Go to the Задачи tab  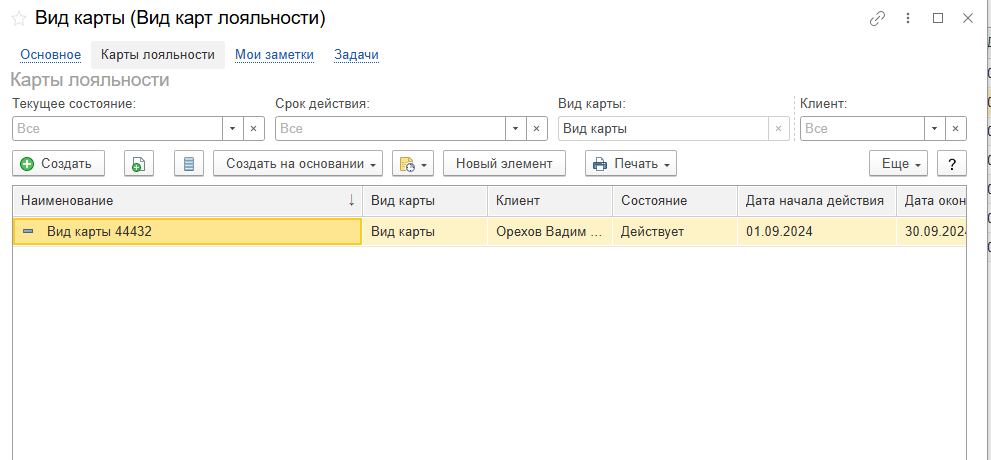tap(356, 55)
